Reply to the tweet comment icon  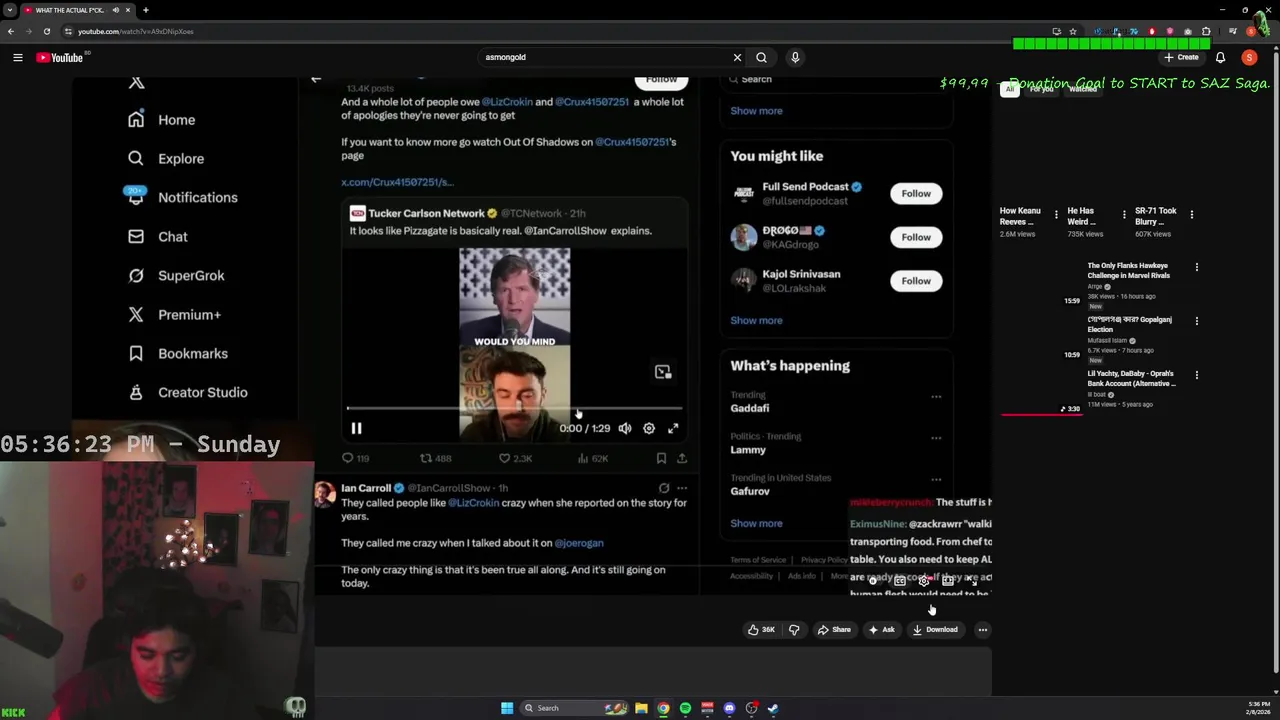pyautogui.click(x=348, y=458)
